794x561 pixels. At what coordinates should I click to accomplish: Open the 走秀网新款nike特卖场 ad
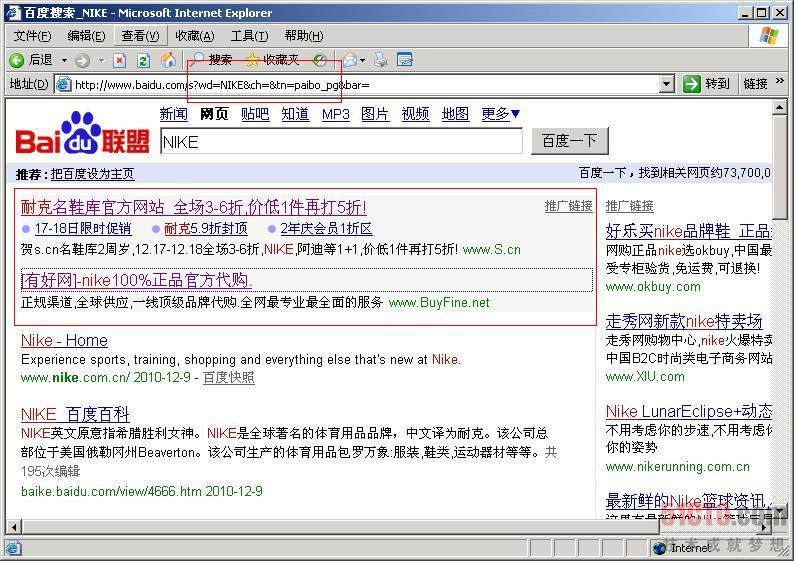pos(684,320)
